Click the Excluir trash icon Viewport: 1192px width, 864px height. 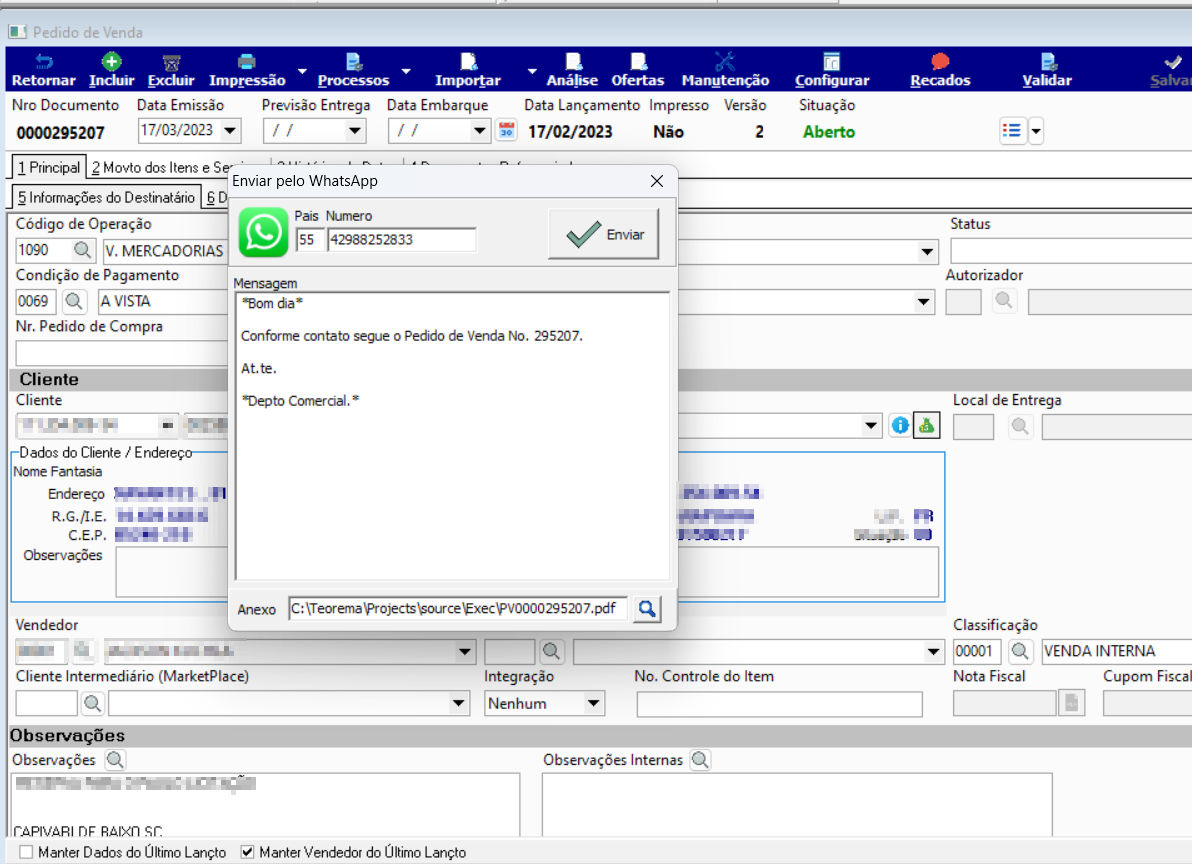point(171,62)
